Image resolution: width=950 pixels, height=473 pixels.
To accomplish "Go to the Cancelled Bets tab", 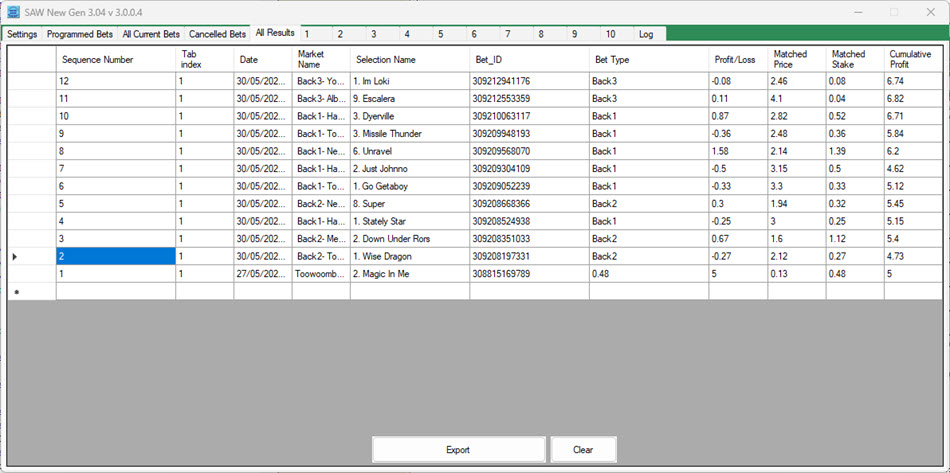I will coord(217,34).
